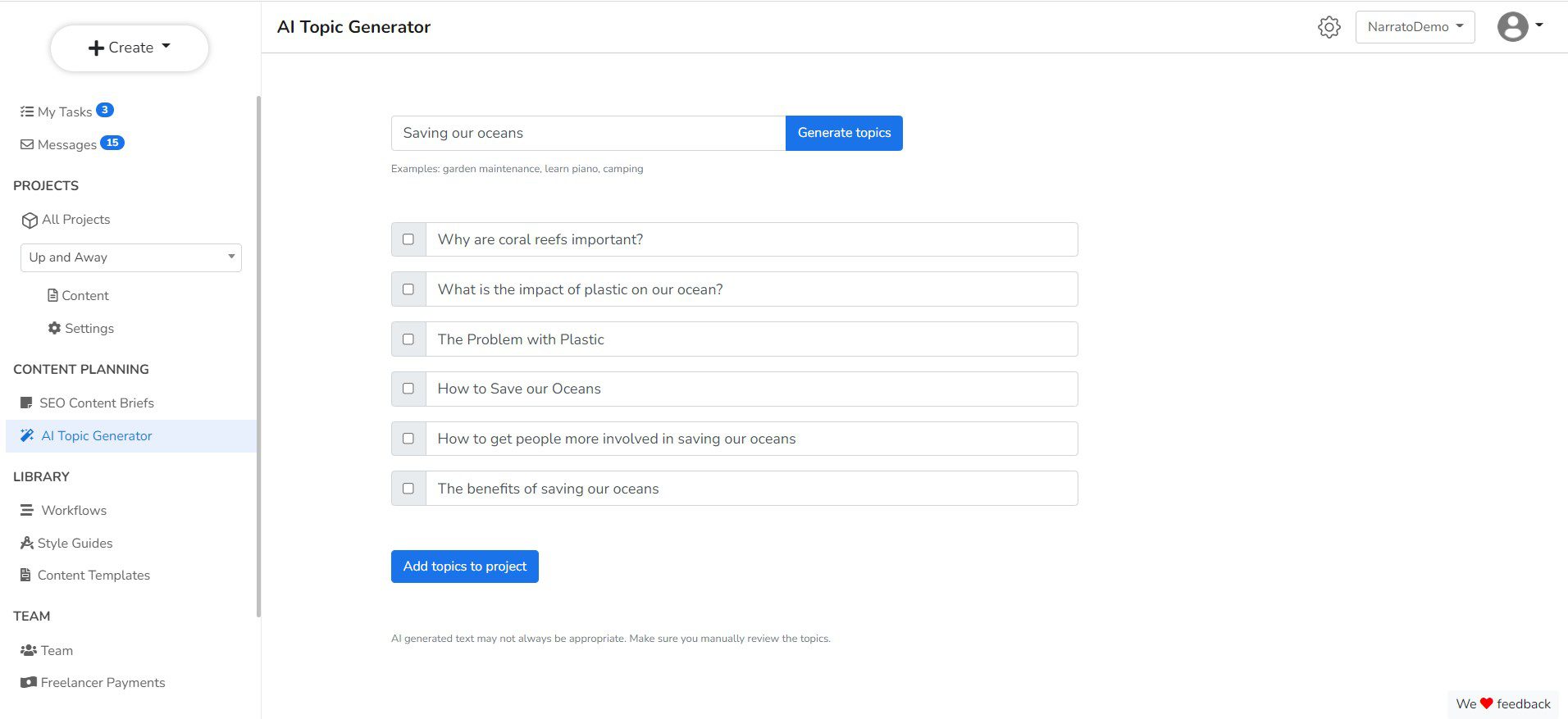Screen dimensions: 1568x719
Task: Click the Messages envelope icon
Action: pos(27,144)
